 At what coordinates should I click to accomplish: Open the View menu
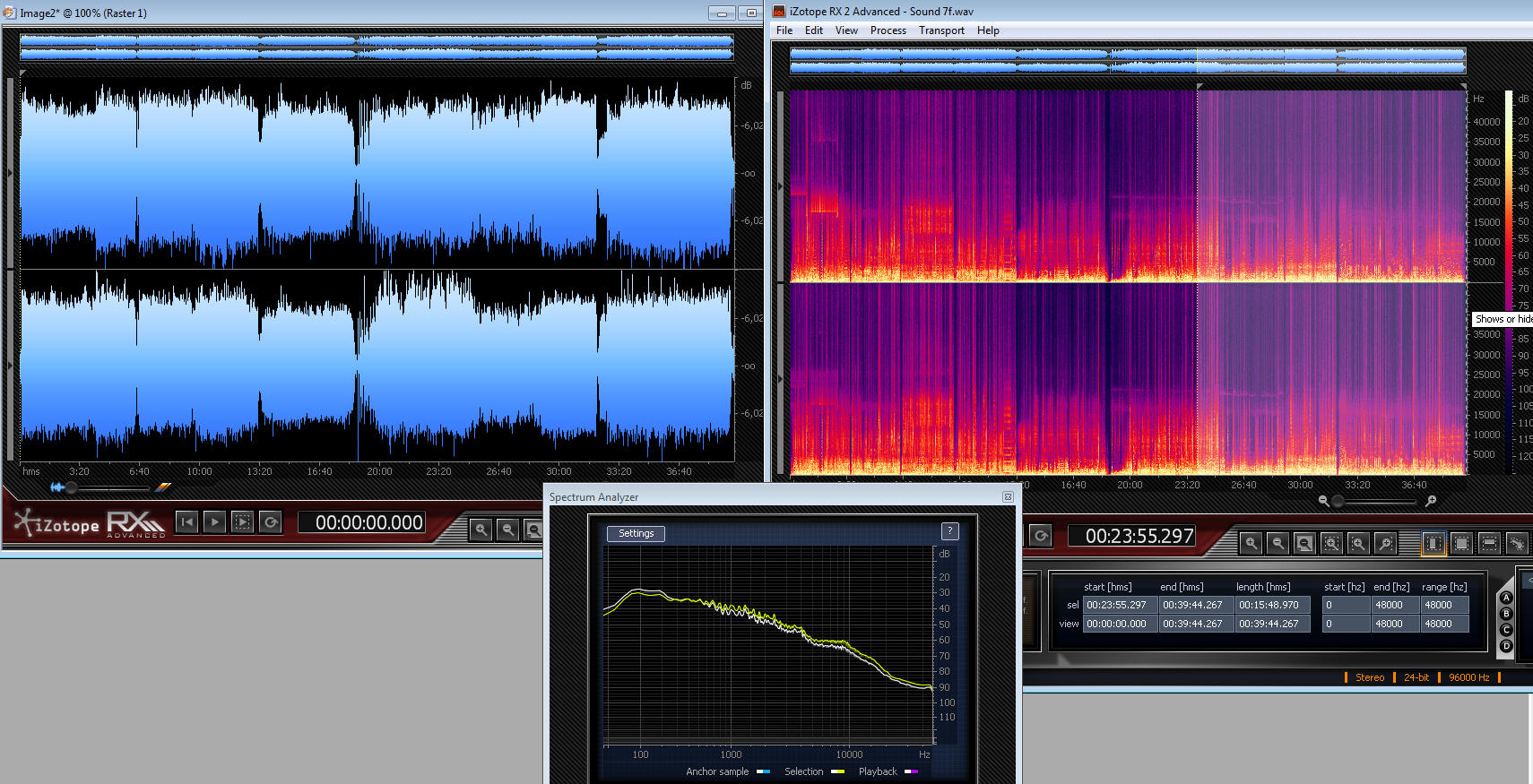point(846,30)
